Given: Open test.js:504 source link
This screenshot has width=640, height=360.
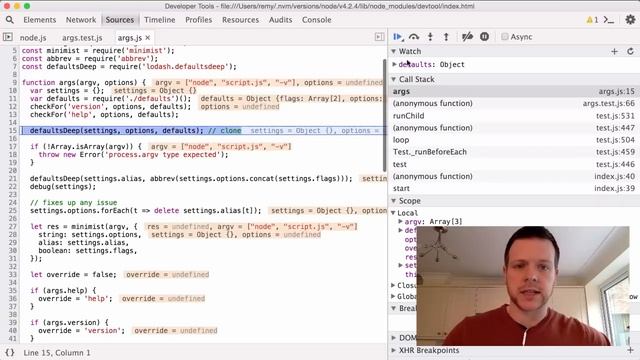Looking at the screenshot, I should pyautogui.click(x=616, y=140).
